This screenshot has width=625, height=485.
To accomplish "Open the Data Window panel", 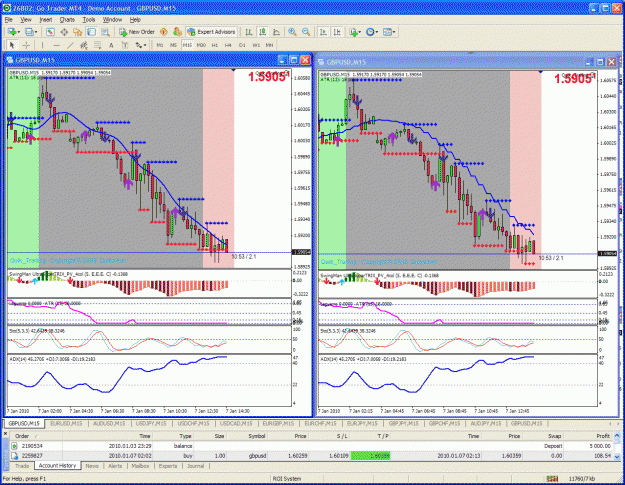I will (64, 32).
